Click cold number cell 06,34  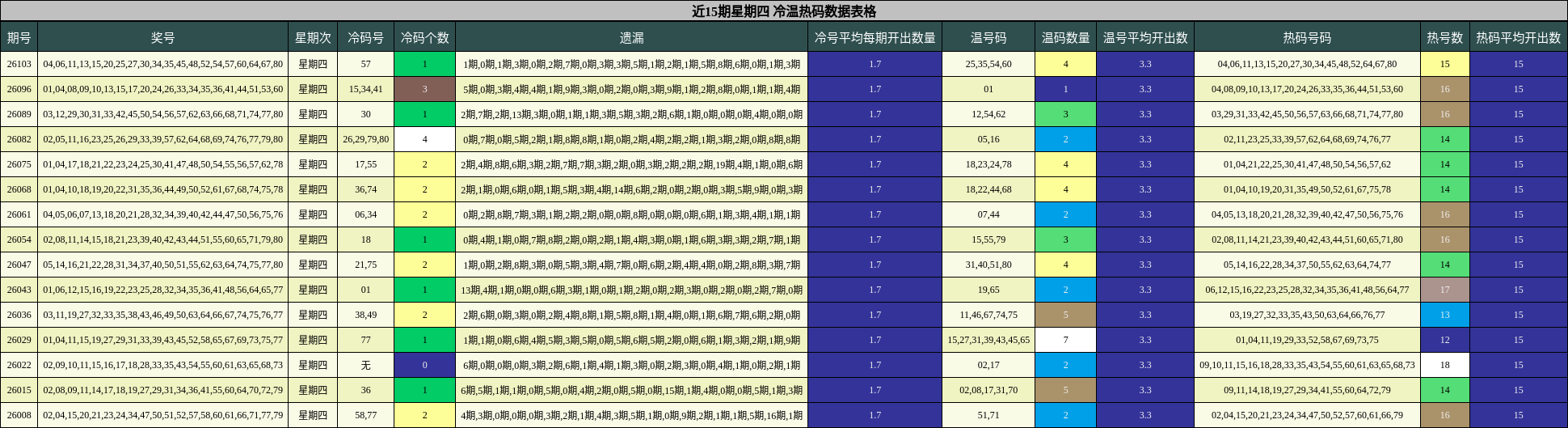365,214
